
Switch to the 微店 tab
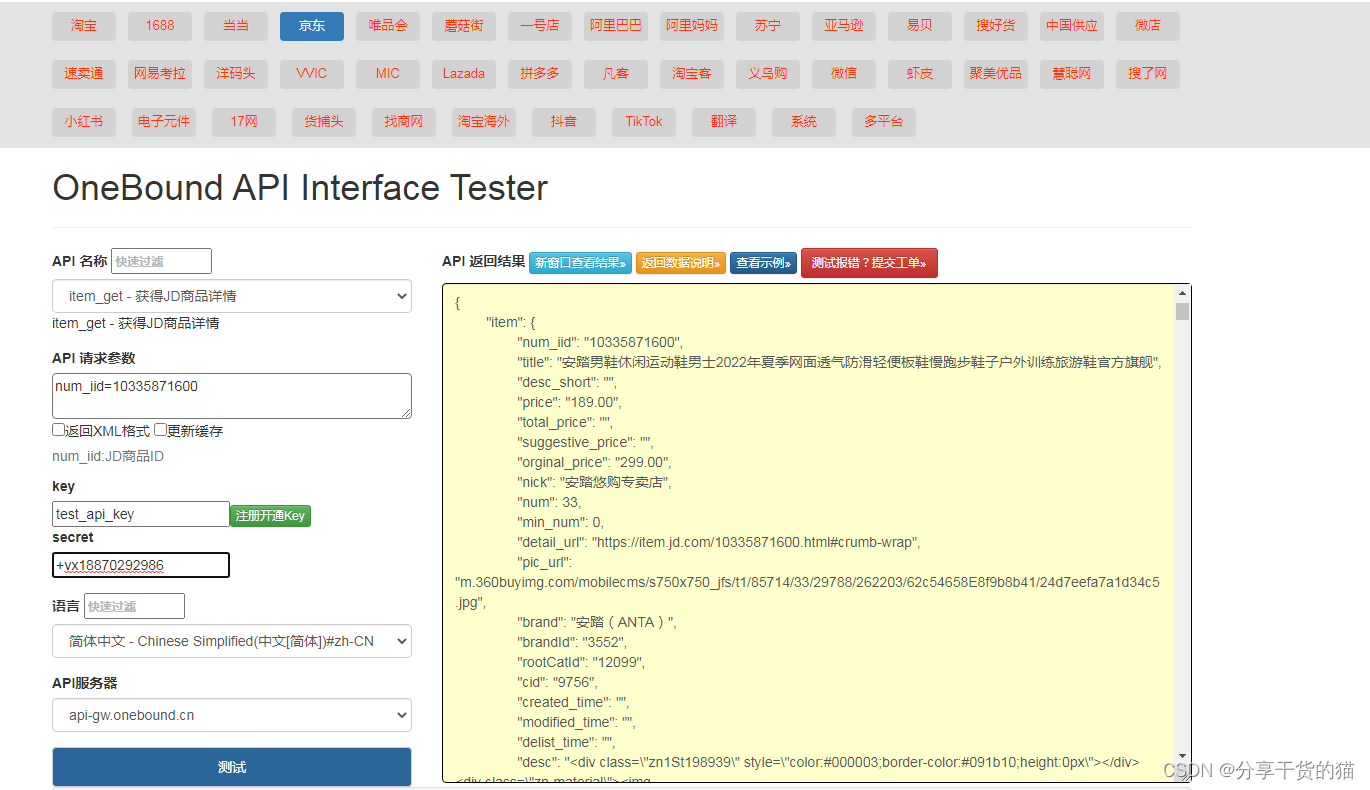1148,26
